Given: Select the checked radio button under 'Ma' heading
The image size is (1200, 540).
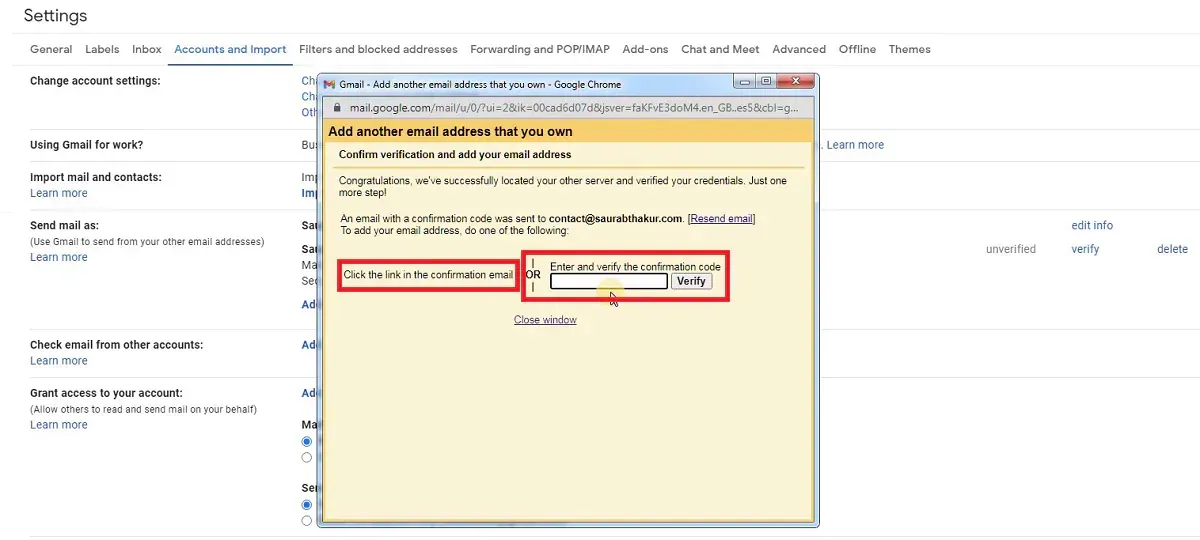Looking at the screenshot, I should tap(307, 441).
